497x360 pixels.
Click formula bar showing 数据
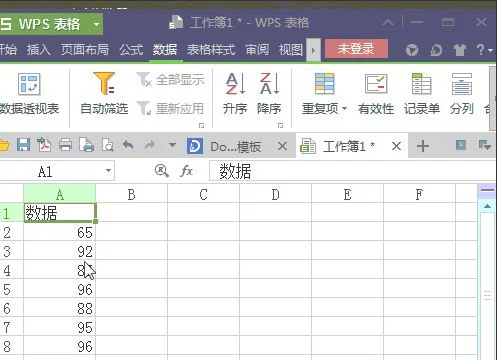coord(352,171)
